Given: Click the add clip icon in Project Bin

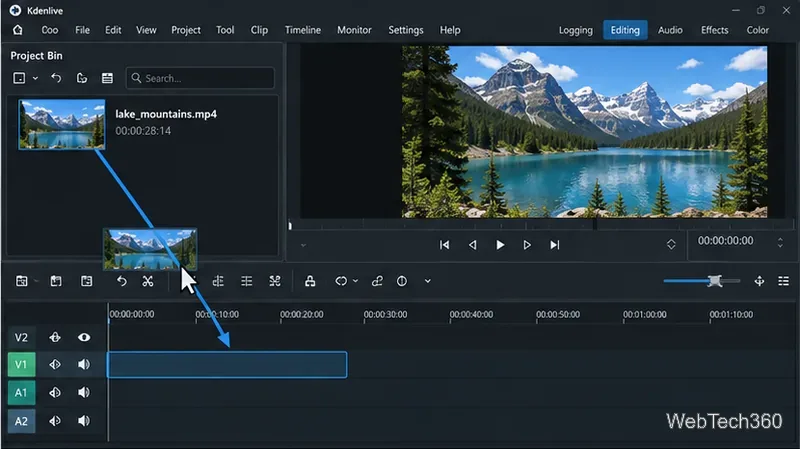Looking at the screenshot, I should point(19,78).
